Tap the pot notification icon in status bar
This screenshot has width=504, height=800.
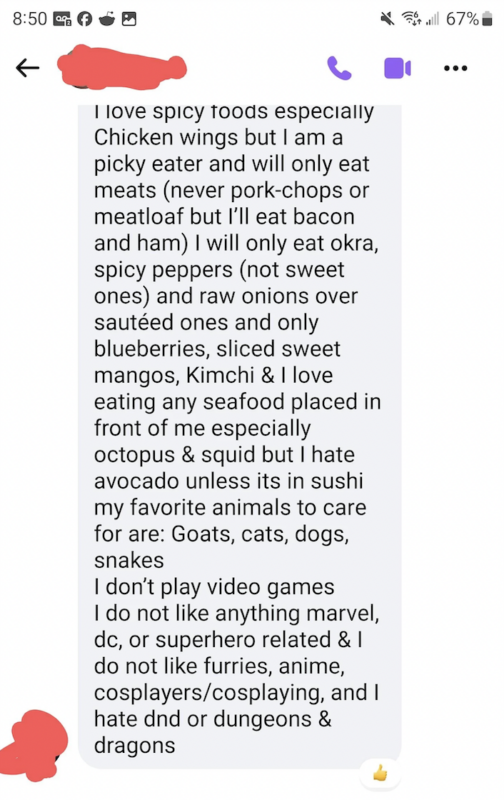coord(107,19)
